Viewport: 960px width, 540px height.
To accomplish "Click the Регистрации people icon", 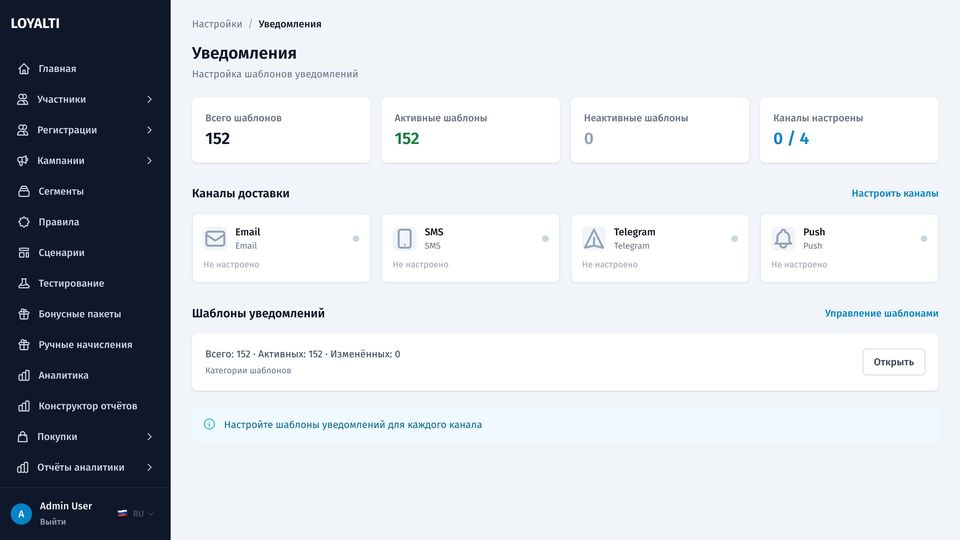I will (23, 130).
